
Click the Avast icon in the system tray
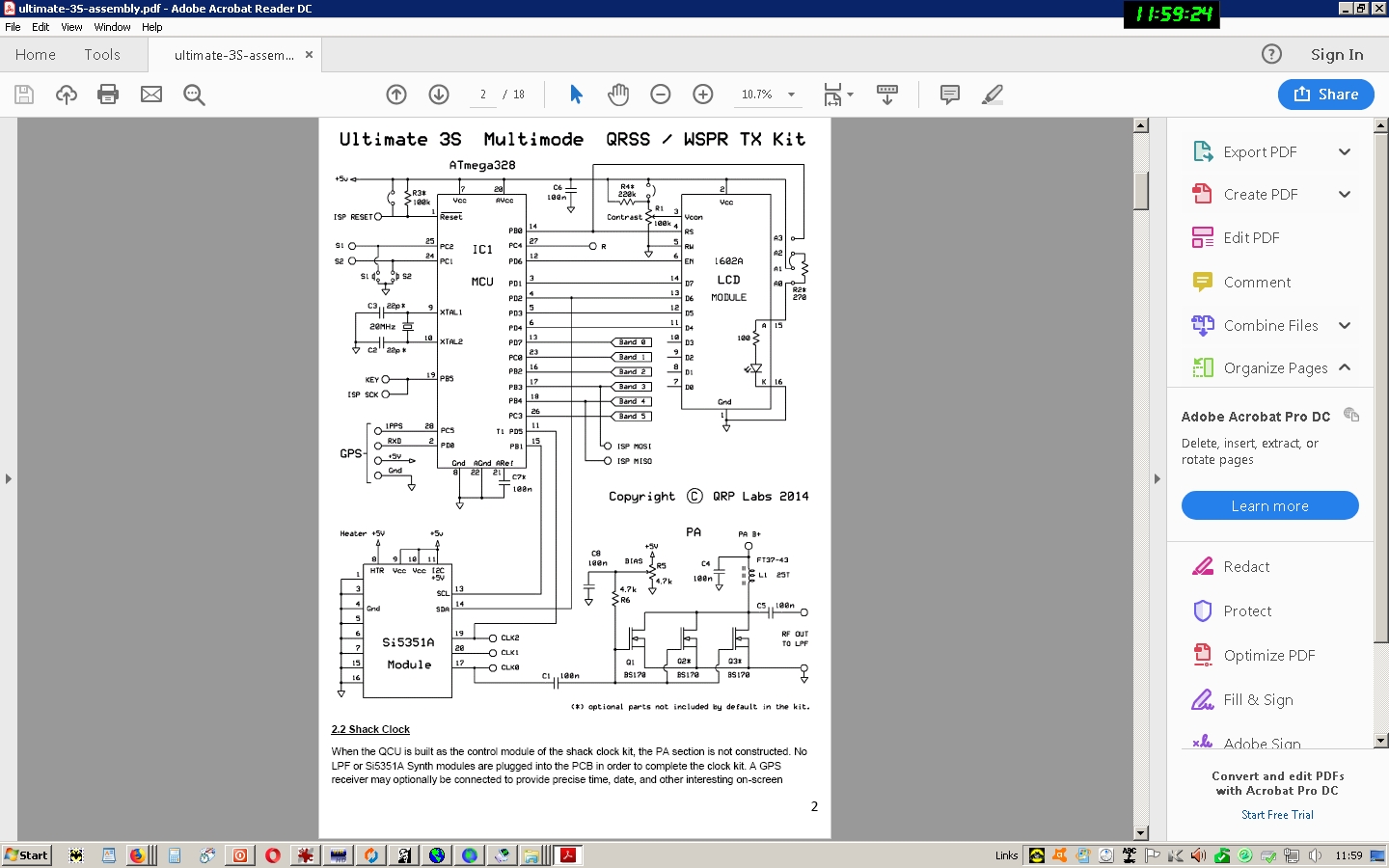pyautogui.click(x=1060, y=855)
